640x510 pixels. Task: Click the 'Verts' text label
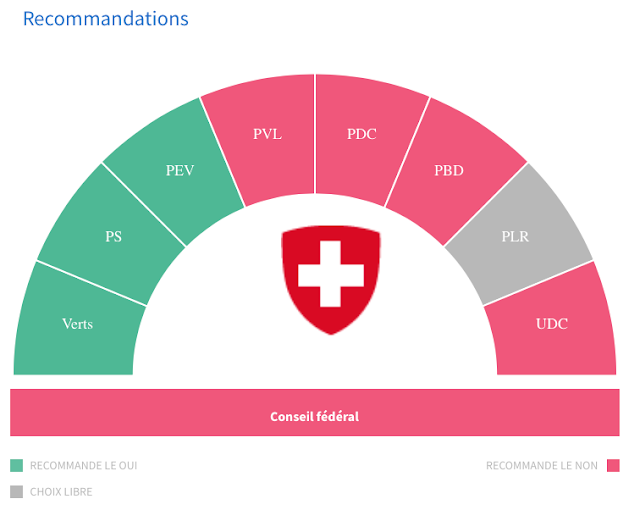[x=77, y=324]
